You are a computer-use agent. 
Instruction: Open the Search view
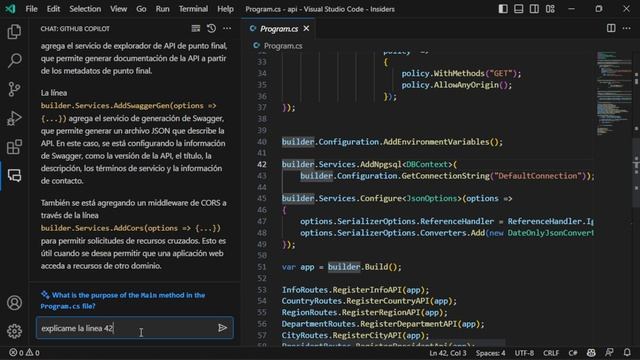point(14,60)
